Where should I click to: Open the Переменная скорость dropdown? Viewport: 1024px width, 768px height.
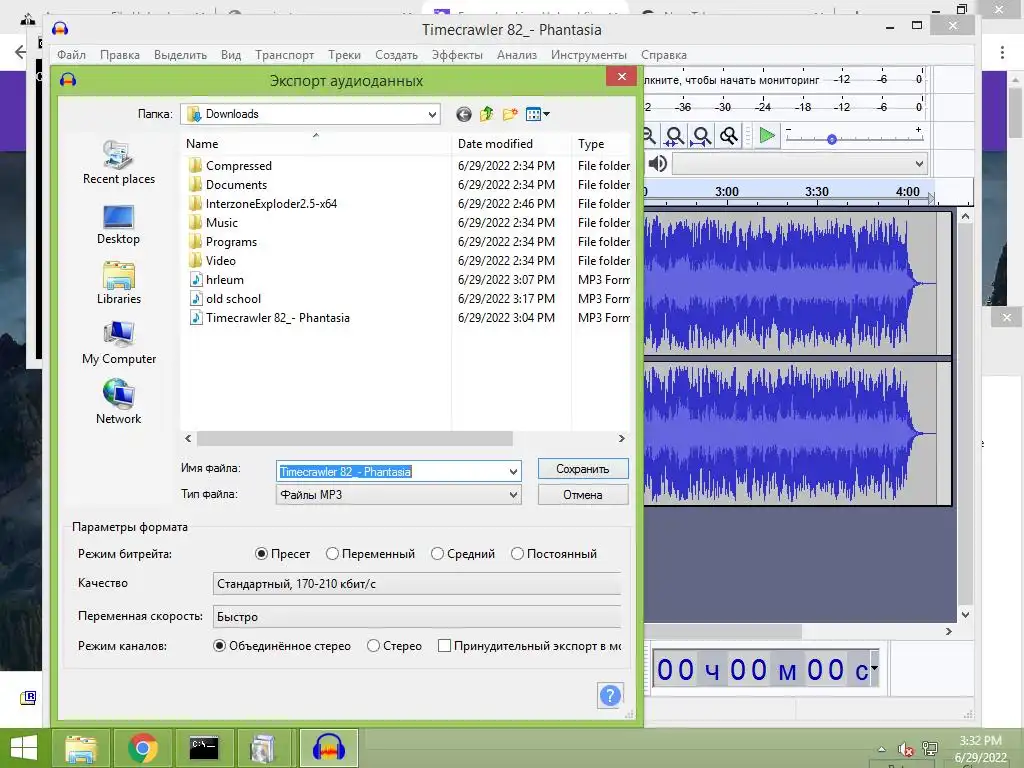click(x=417, y=616)
